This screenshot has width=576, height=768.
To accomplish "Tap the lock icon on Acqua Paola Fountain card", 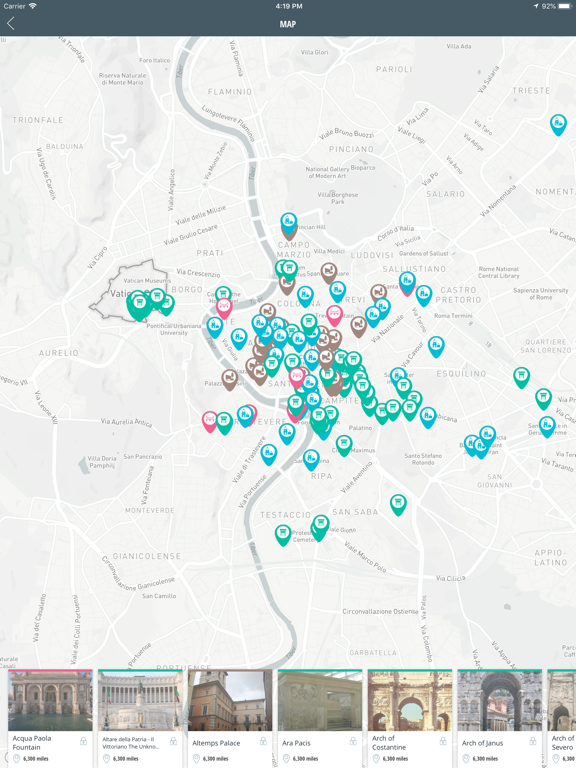I will 83,741.
